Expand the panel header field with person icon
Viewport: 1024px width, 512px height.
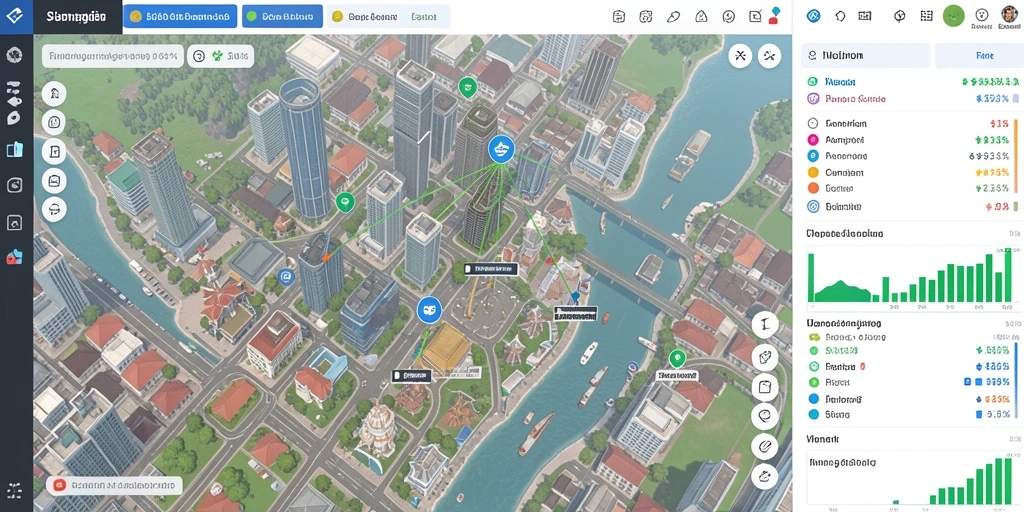865,56
